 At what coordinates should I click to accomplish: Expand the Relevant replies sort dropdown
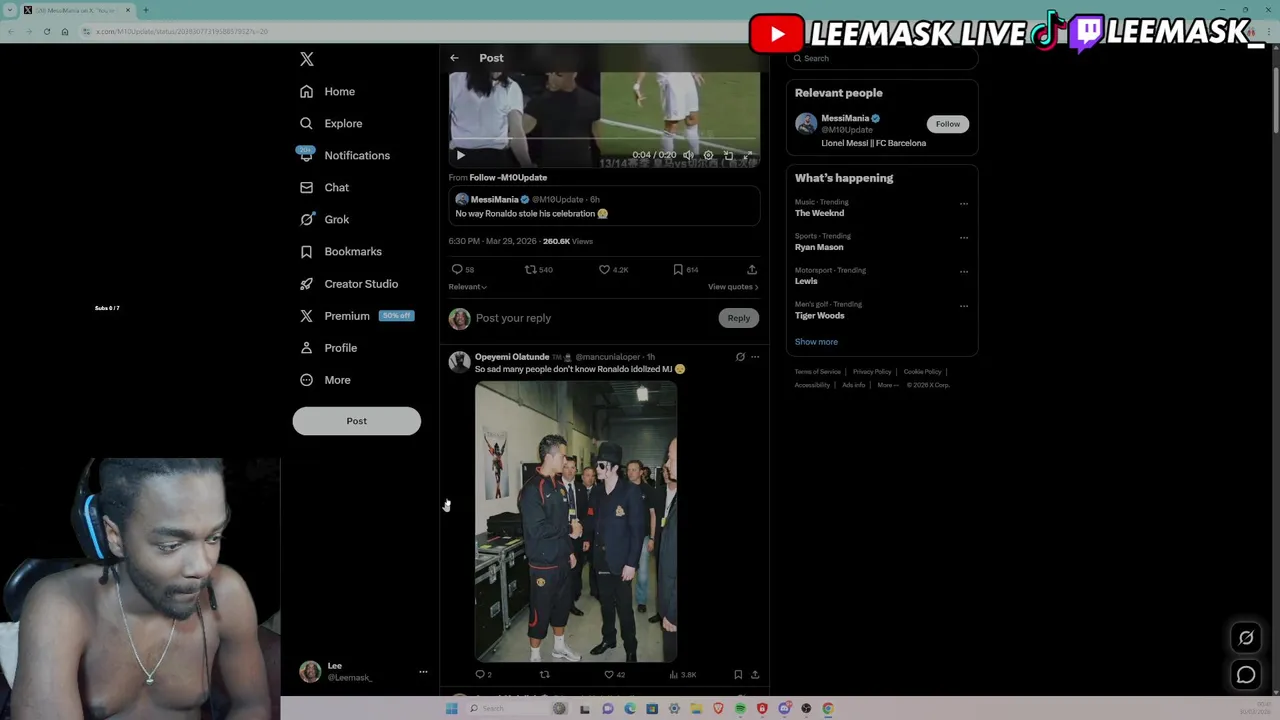(467, 287)
